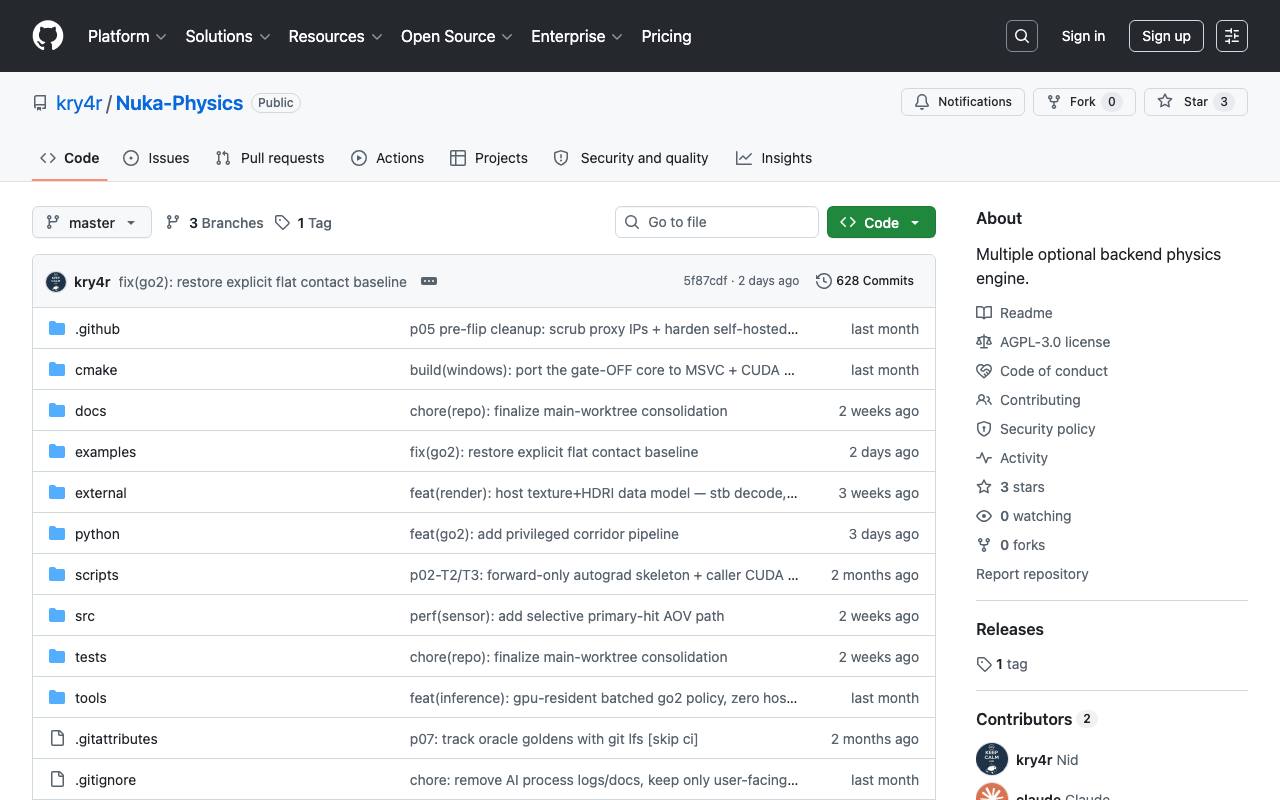Viewport: 1280px width, 800px height.
Task: Click the shield icon next to Security policy
Action: (x=984, y=429)
